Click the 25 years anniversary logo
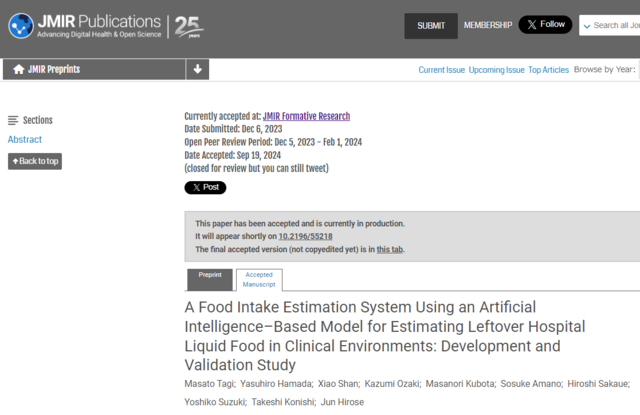 click(x=189, y=27)
